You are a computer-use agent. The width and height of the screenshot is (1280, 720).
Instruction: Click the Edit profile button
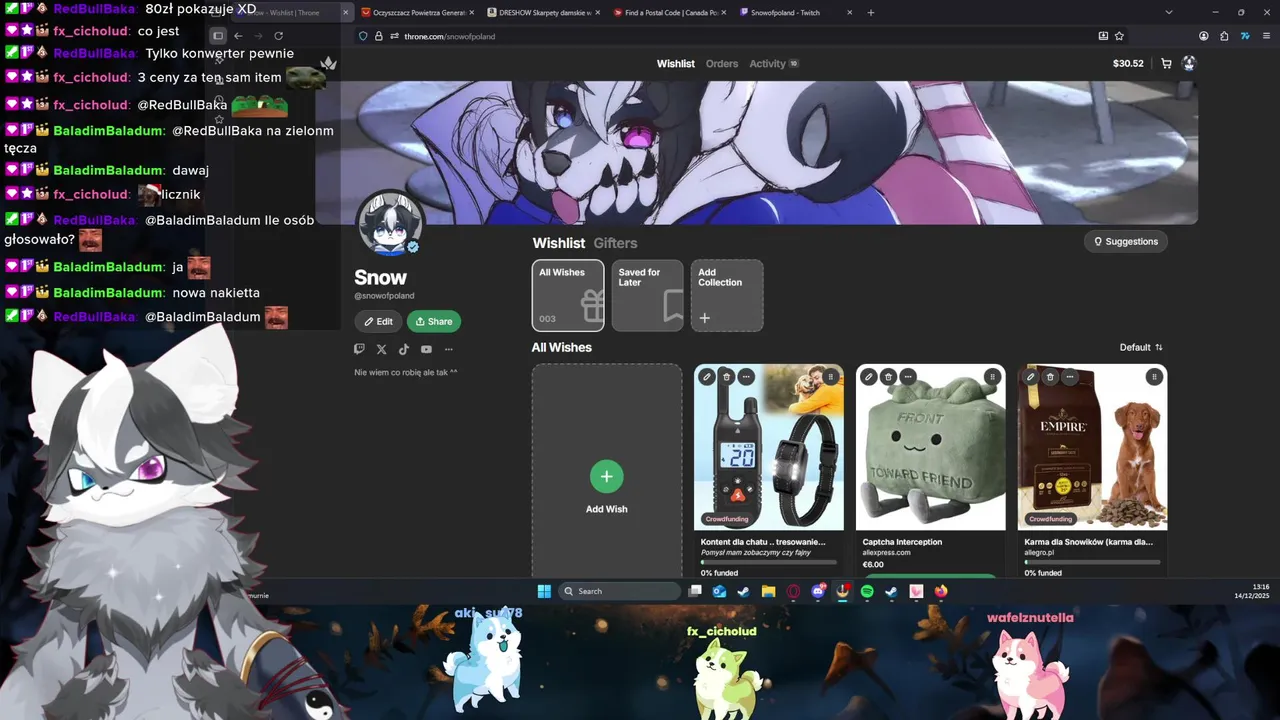tap(378, 321)
